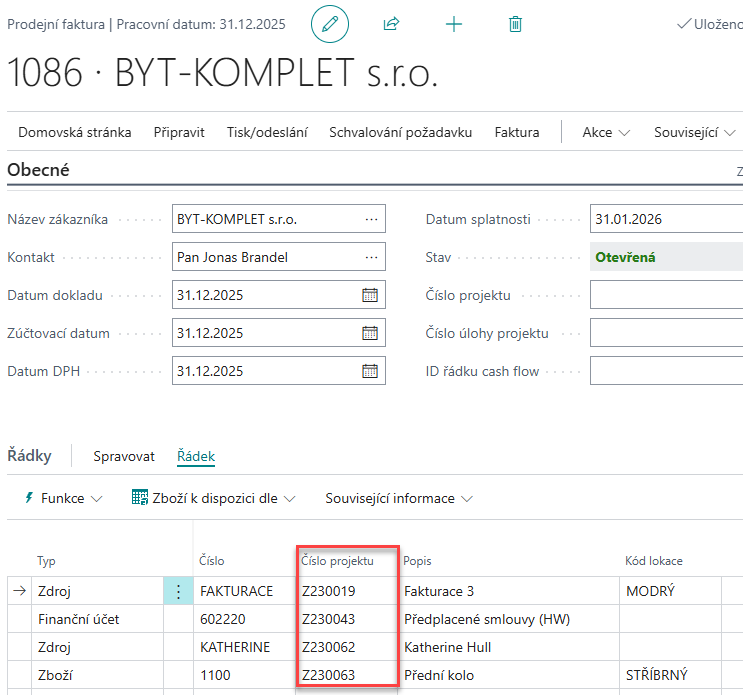Click the Kód lokace column header
Image resolution: width=743 pixels, height=695 pixels.
click(654, 561)
